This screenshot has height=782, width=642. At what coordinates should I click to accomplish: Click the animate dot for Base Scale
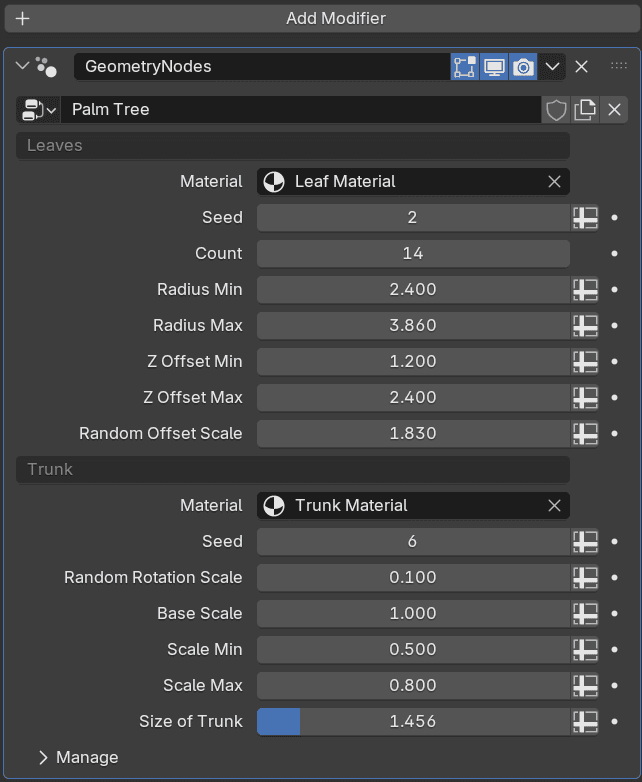point(614,613)
